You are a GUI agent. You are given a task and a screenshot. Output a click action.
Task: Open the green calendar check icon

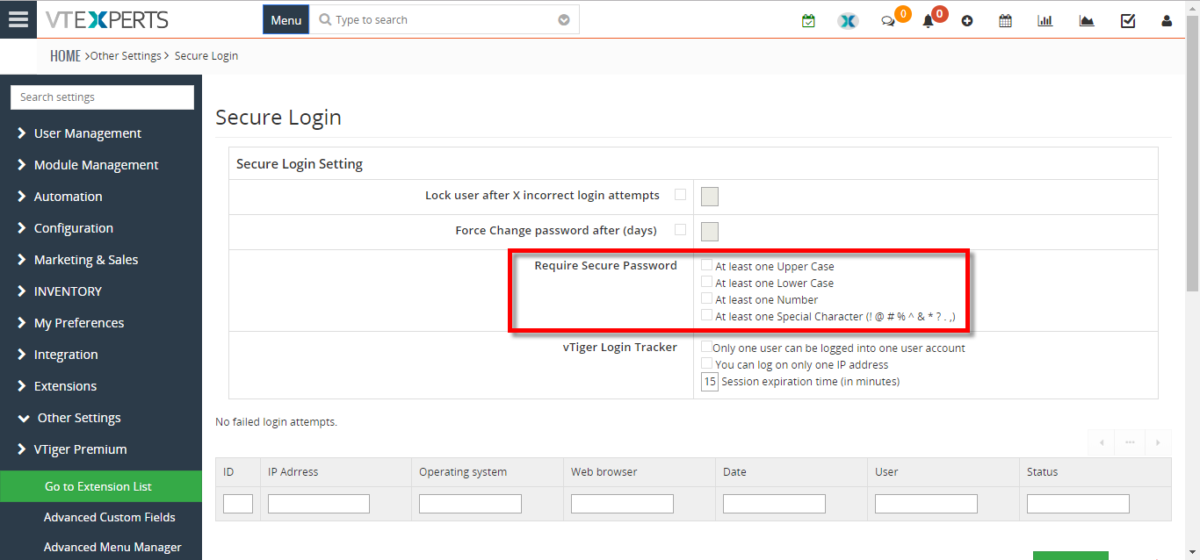pos(808,20)
